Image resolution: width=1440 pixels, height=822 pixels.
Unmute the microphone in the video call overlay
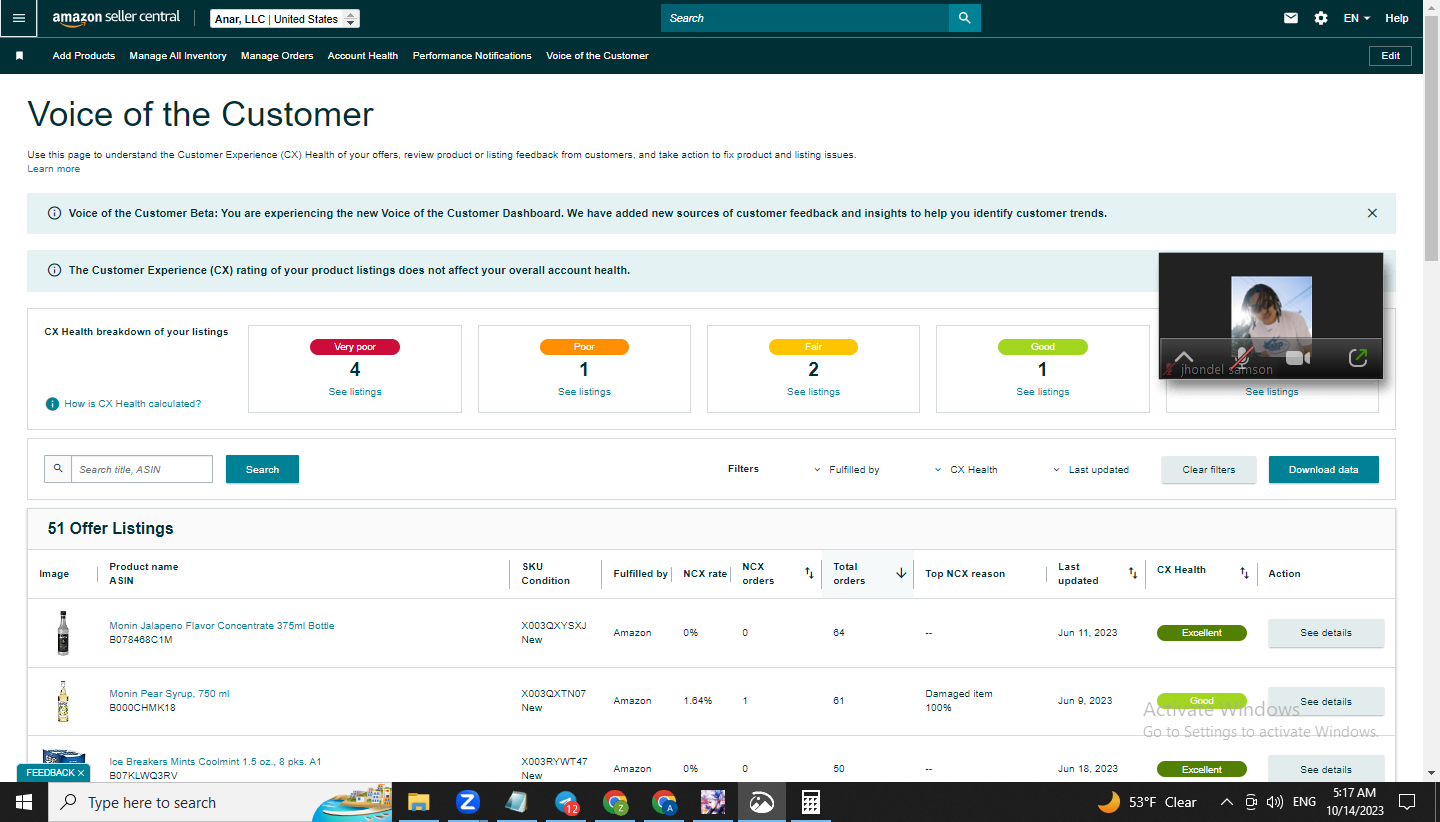click(1241, 357)
